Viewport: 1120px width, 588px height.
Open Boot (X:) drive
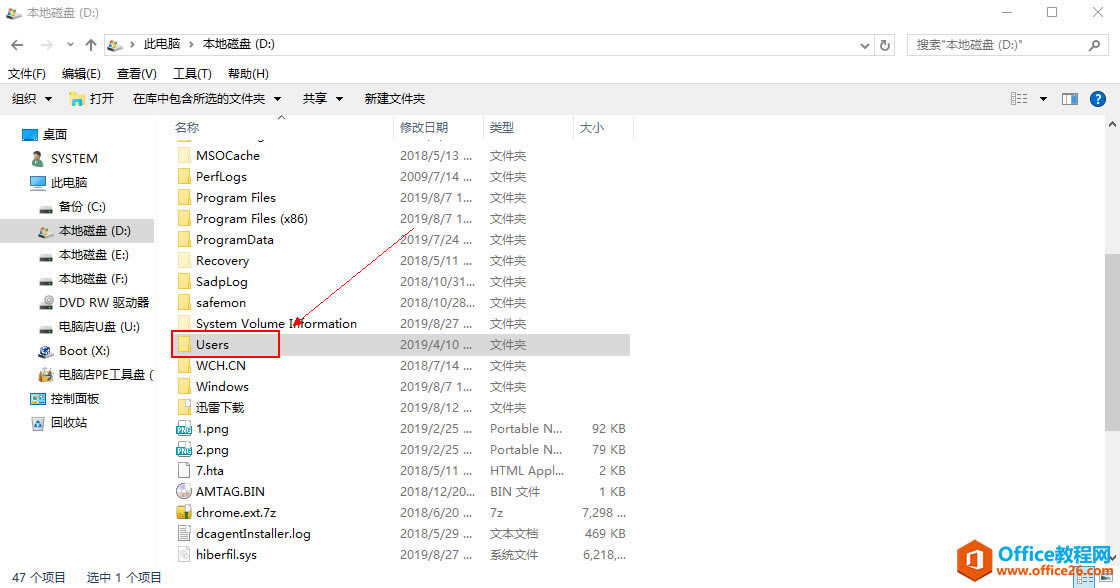84,351
